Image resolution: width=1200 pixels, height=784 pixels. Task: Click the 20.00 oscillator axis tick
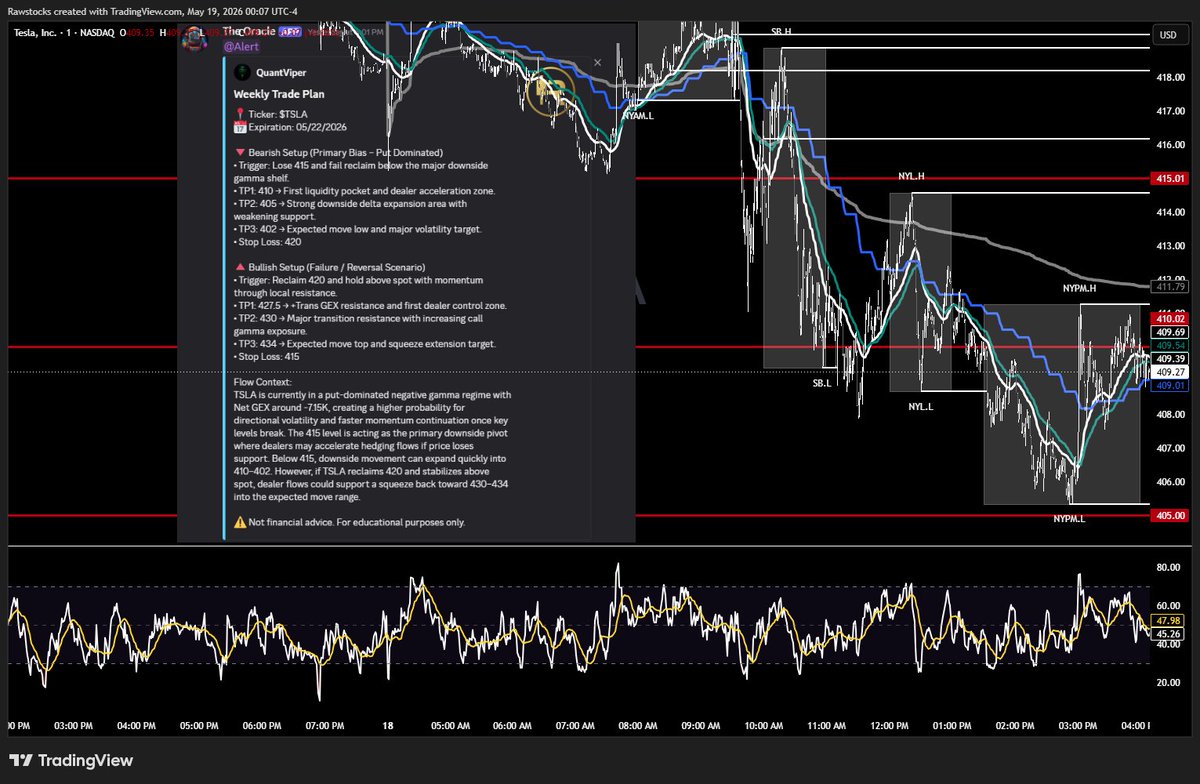(1169, 682)
